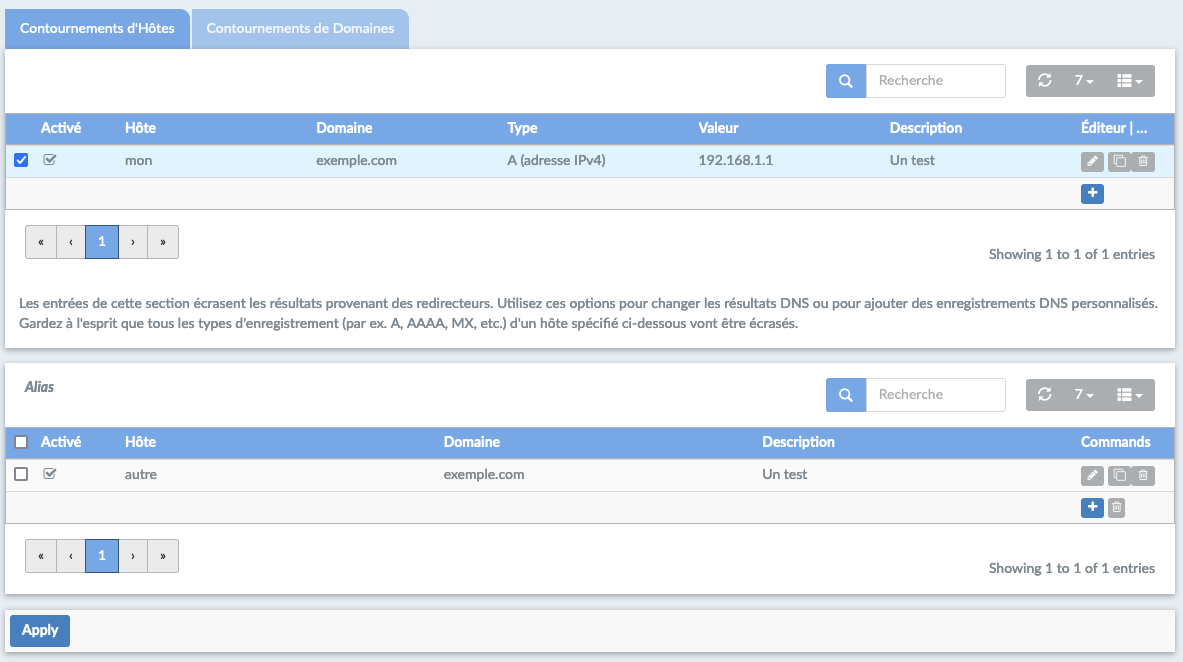Sort host table by Type column
This screenshot has height=662, width=1183.
[522, 128]
